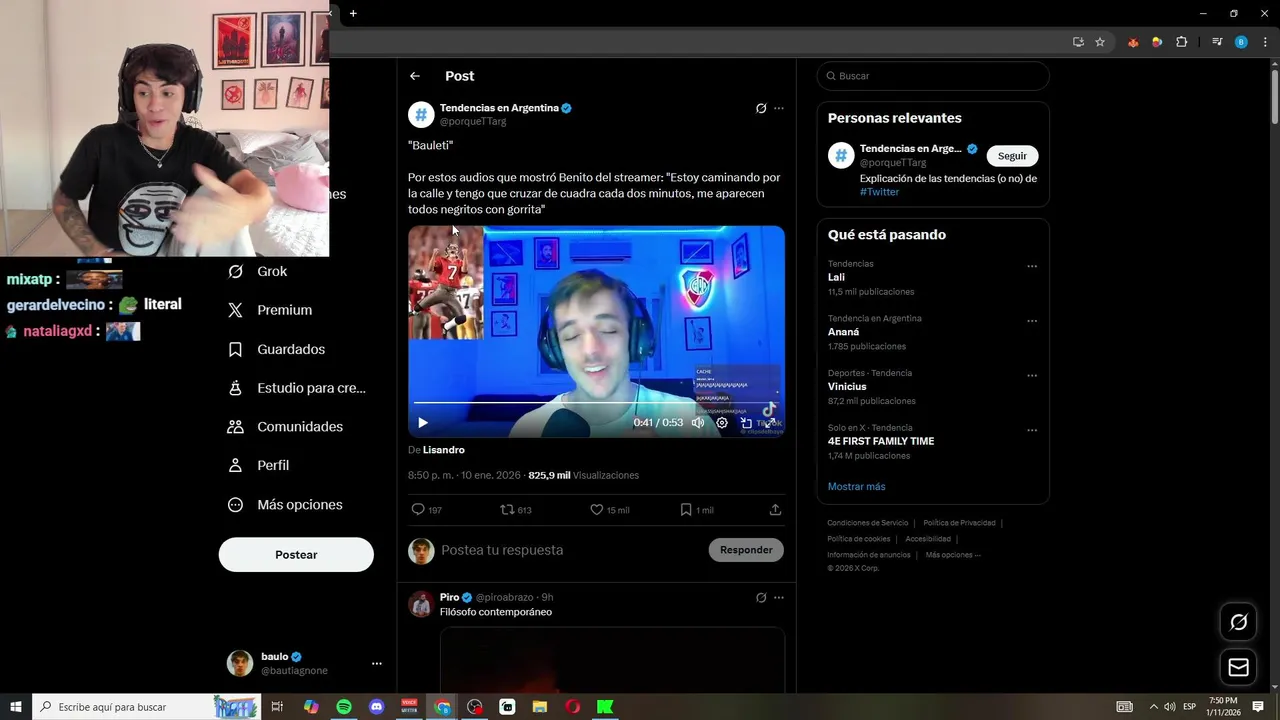Viewport: 1280px width, 720px height.
Task: Expand Más opciones menu
Action: pos(285,505)
